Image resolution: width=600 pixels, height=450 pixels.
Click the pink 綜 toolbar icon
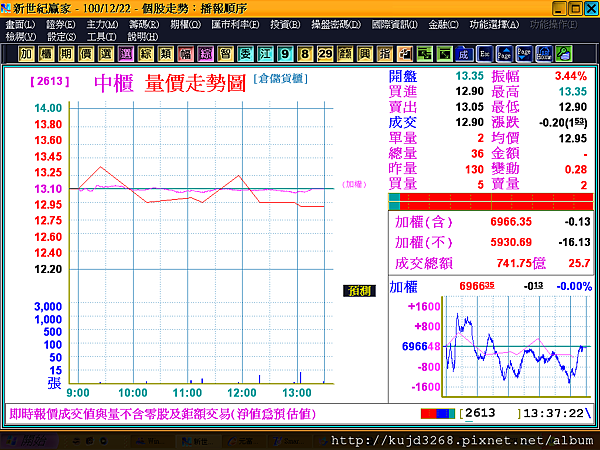point(205,54)
